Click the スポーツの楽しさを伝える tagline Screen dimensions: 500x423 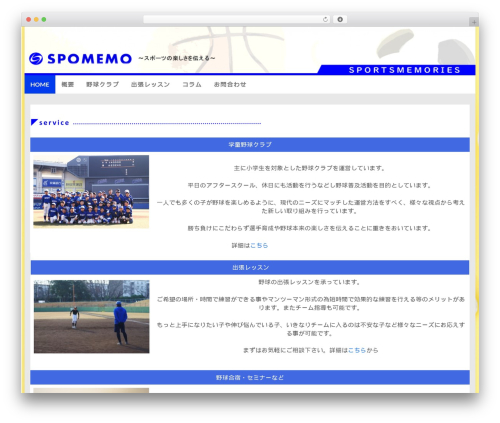click(x=177, y=58)
